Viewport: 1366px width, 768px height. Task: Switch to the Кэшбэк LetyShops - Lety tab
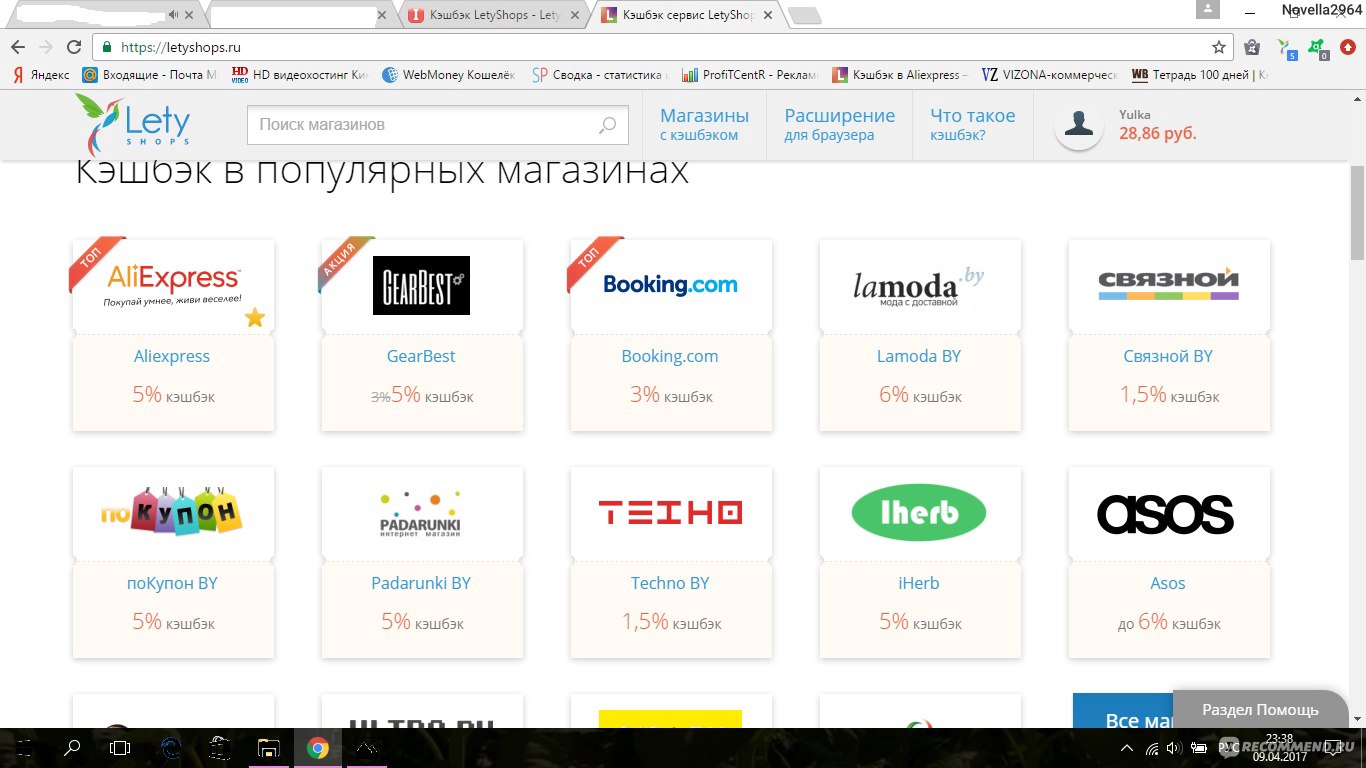(x=493, y=15)
